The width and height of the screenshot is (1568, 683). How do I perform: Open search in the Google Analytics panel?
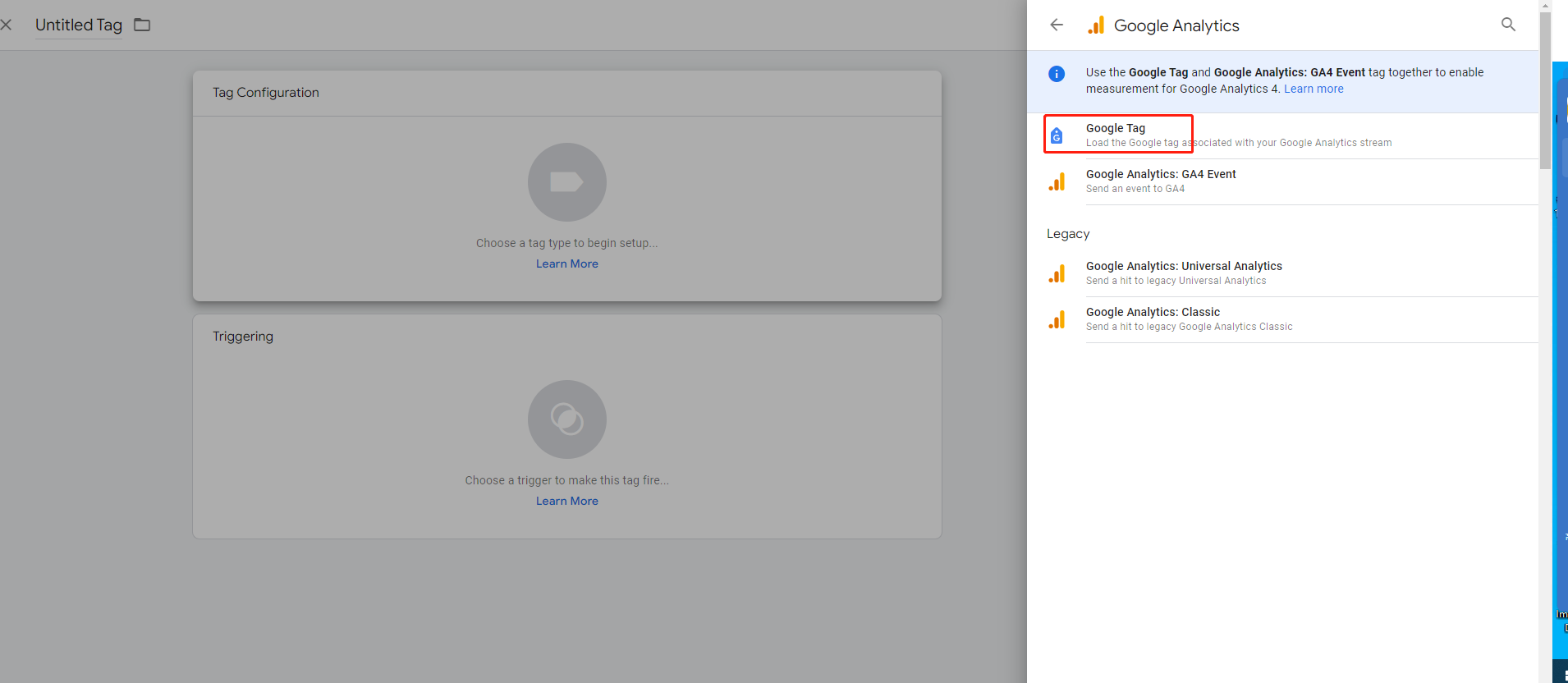(x=1508, y=25)
